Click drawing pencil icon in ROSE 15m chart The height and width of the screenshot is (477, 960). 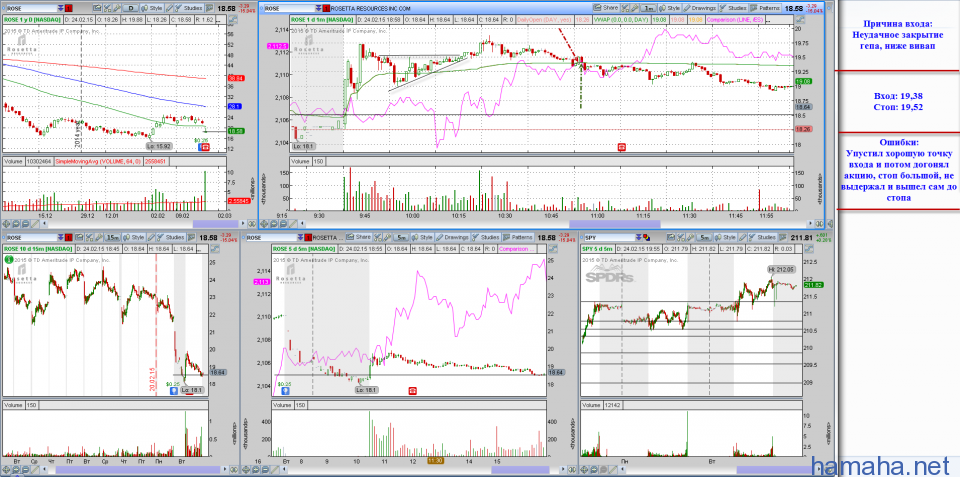pyautogui.click(x=151, y=238)
